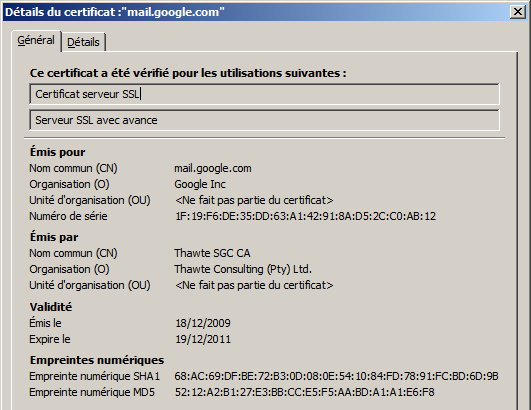Click the Google Inc organisation value

tap(200, 184)
